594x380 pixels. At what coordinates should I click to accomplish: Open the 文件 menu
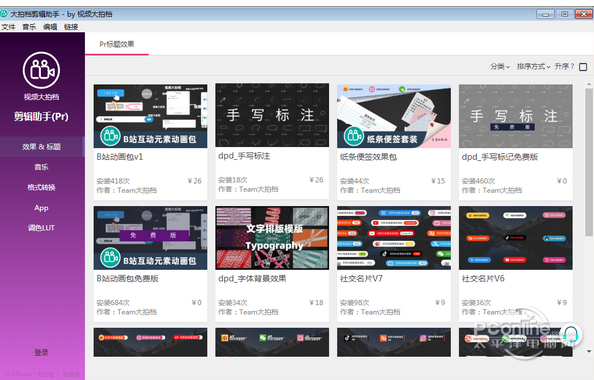[8, 27]
